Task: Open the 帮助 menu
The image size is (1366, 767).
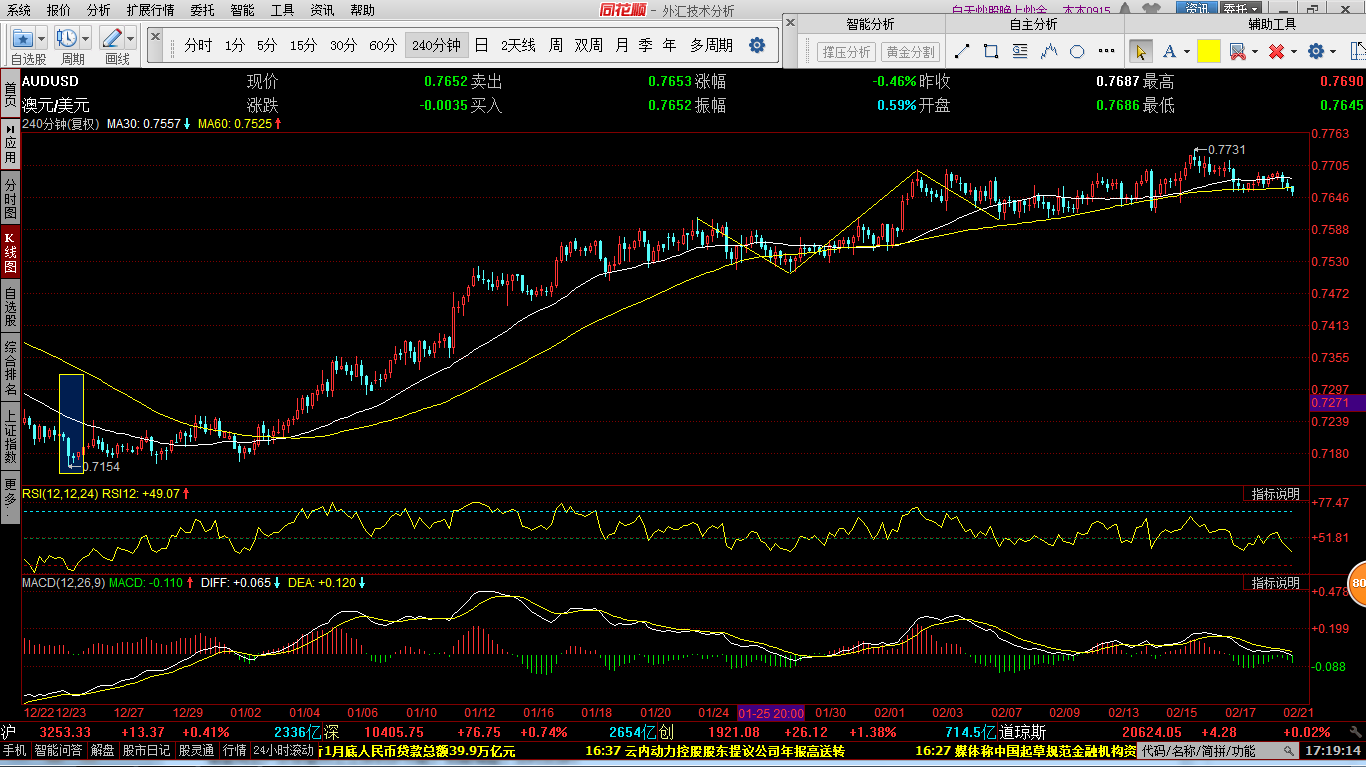Action: click(362, 10)
